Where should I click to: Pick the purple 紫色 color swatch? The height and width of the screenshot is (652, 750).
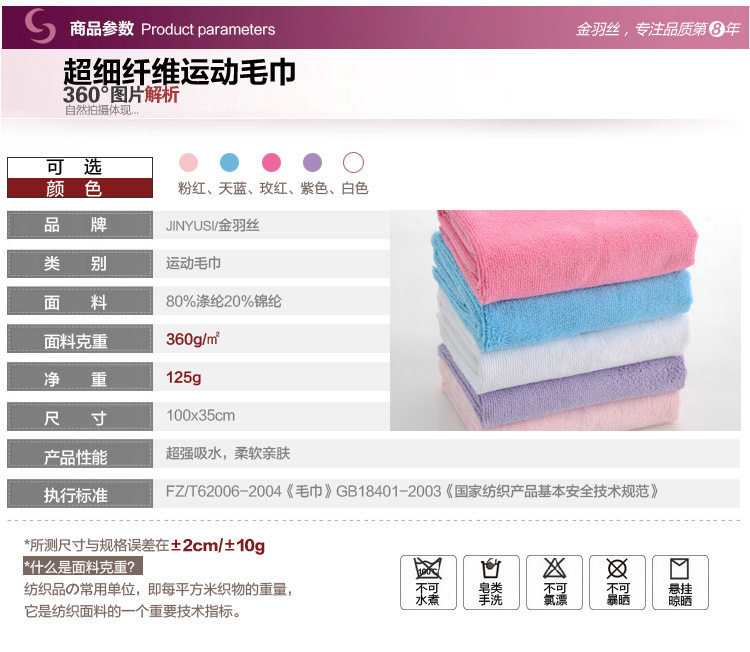[312, 163]
